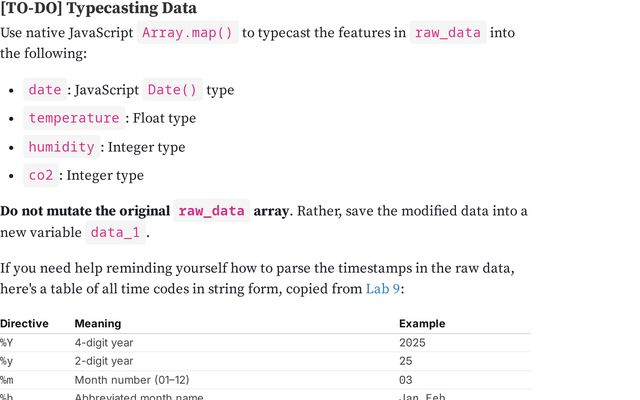Click the 2025 example cell

tap(412, 342)
